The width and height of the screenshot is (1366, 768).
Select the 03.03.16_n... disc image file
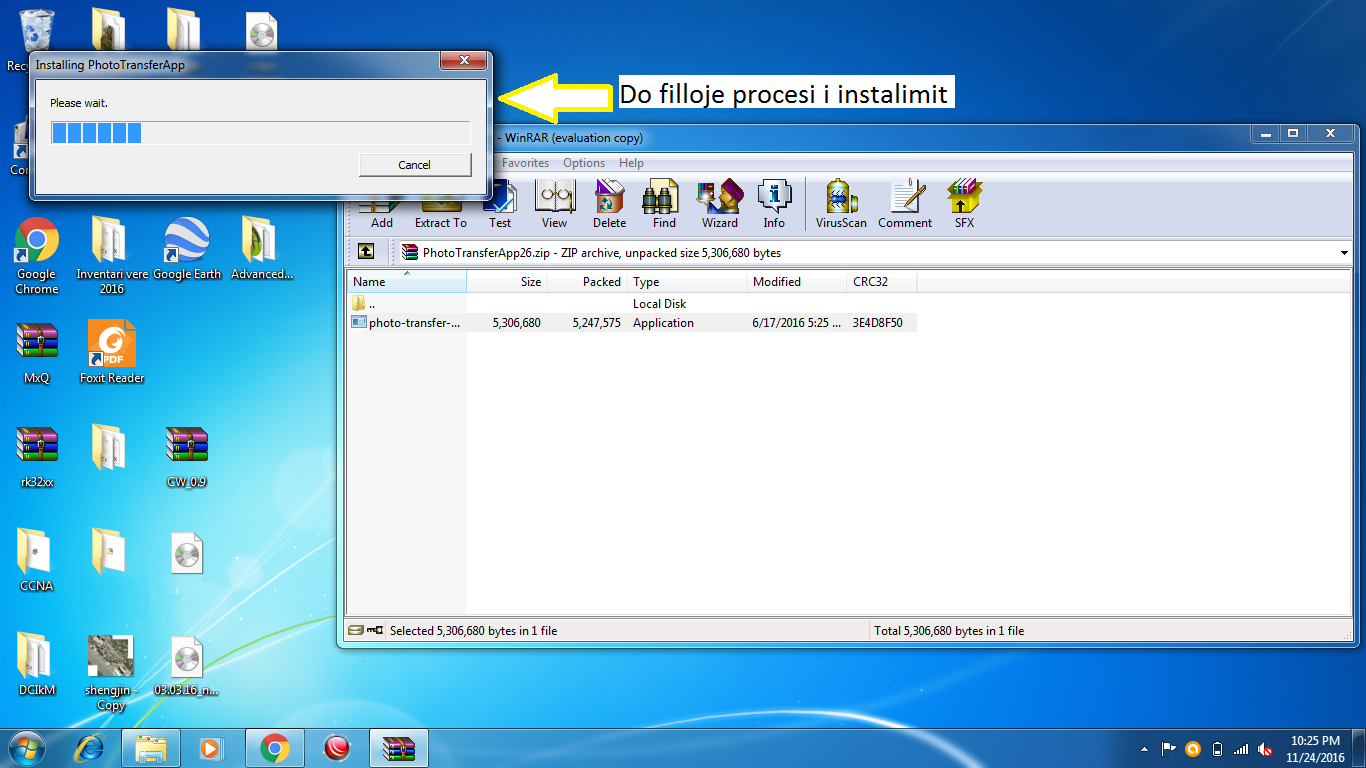coord(187,665)
